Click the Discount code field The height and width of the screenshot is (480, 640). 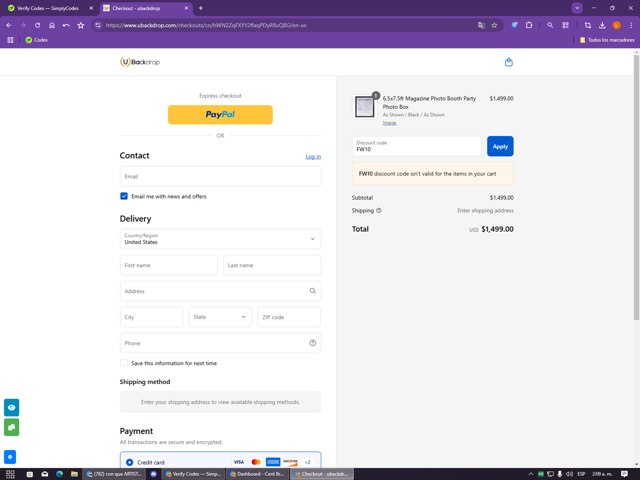[x=417, y=147]
